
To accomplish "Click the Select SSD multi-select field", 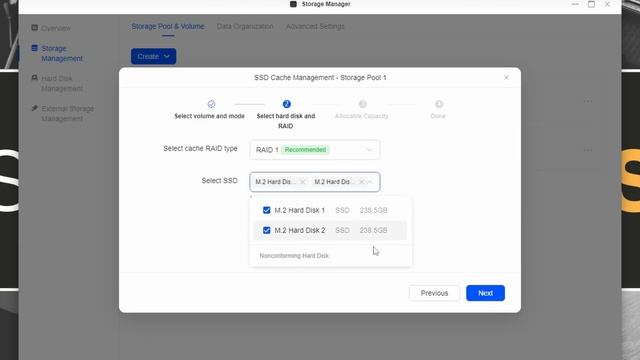I will point(315,182).
